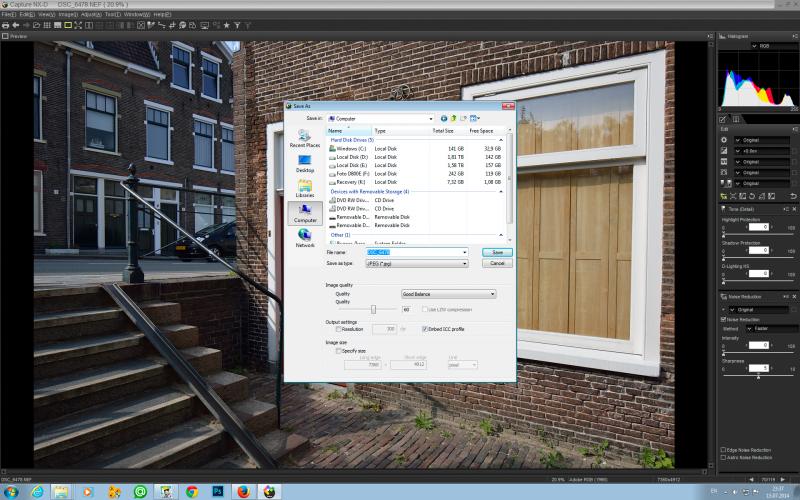This screenshot has width=800, height=500.
Task: Open Chrome from the taskbar
Action: [x=192, y=491]
